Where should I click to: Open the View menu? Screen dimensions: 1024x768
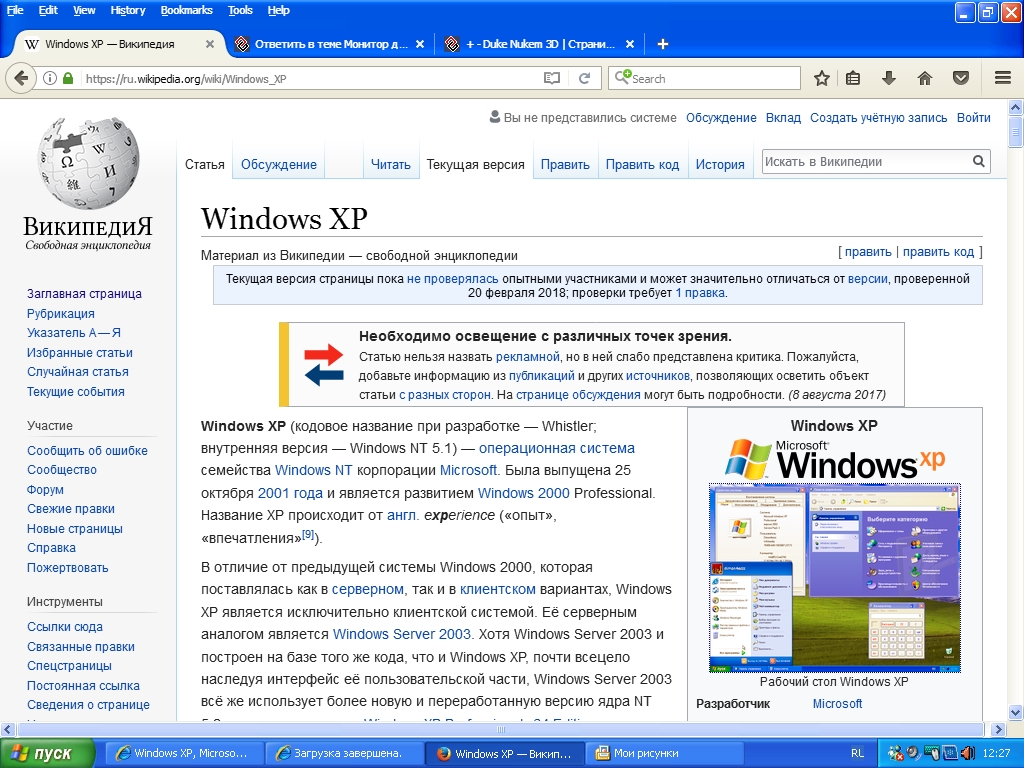pyautogui.click(x=84, y=10)
